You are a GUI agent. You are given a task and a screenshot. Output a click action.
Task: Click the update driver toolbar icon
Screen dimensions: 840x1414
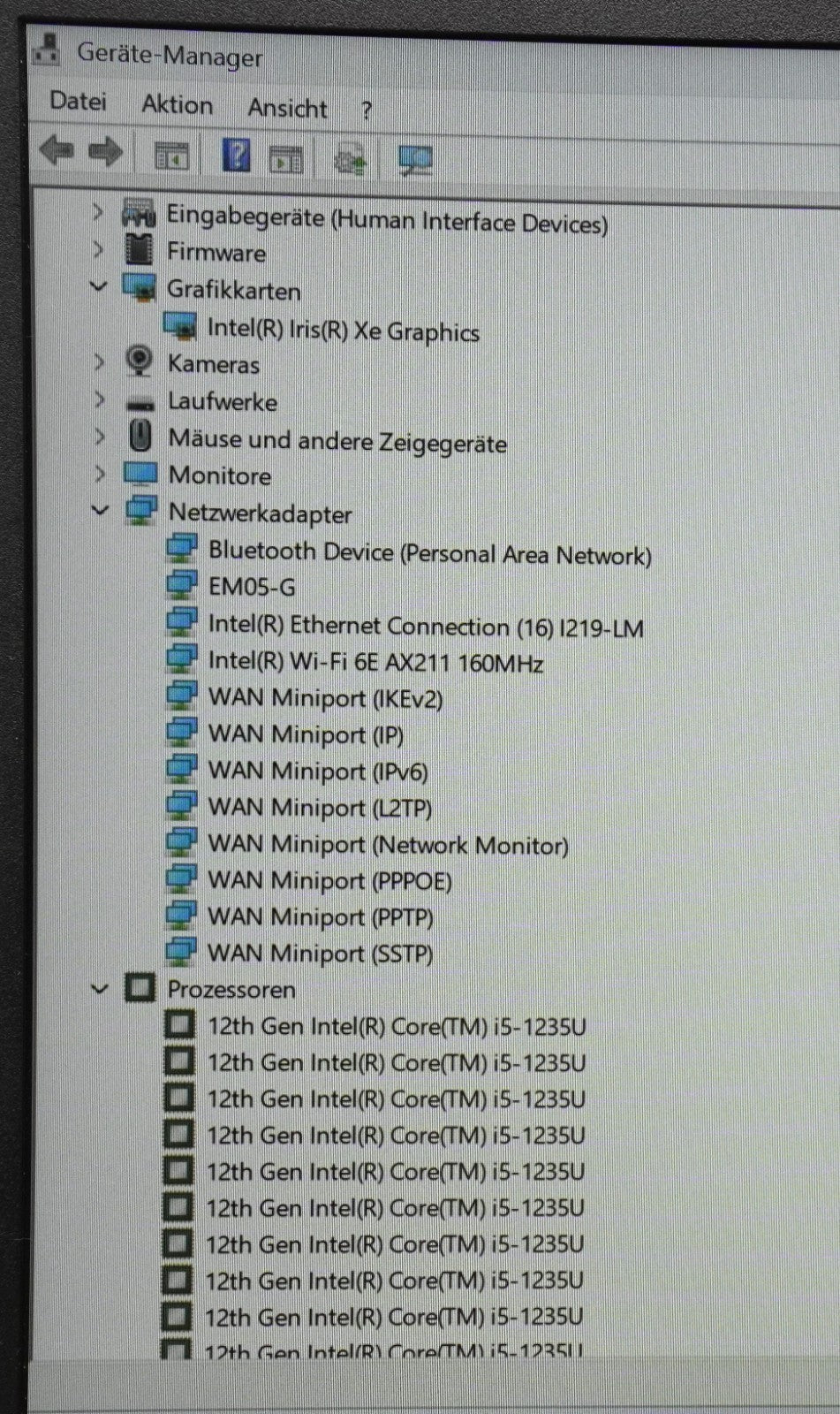pyautogui.click(x=351, y=160)
